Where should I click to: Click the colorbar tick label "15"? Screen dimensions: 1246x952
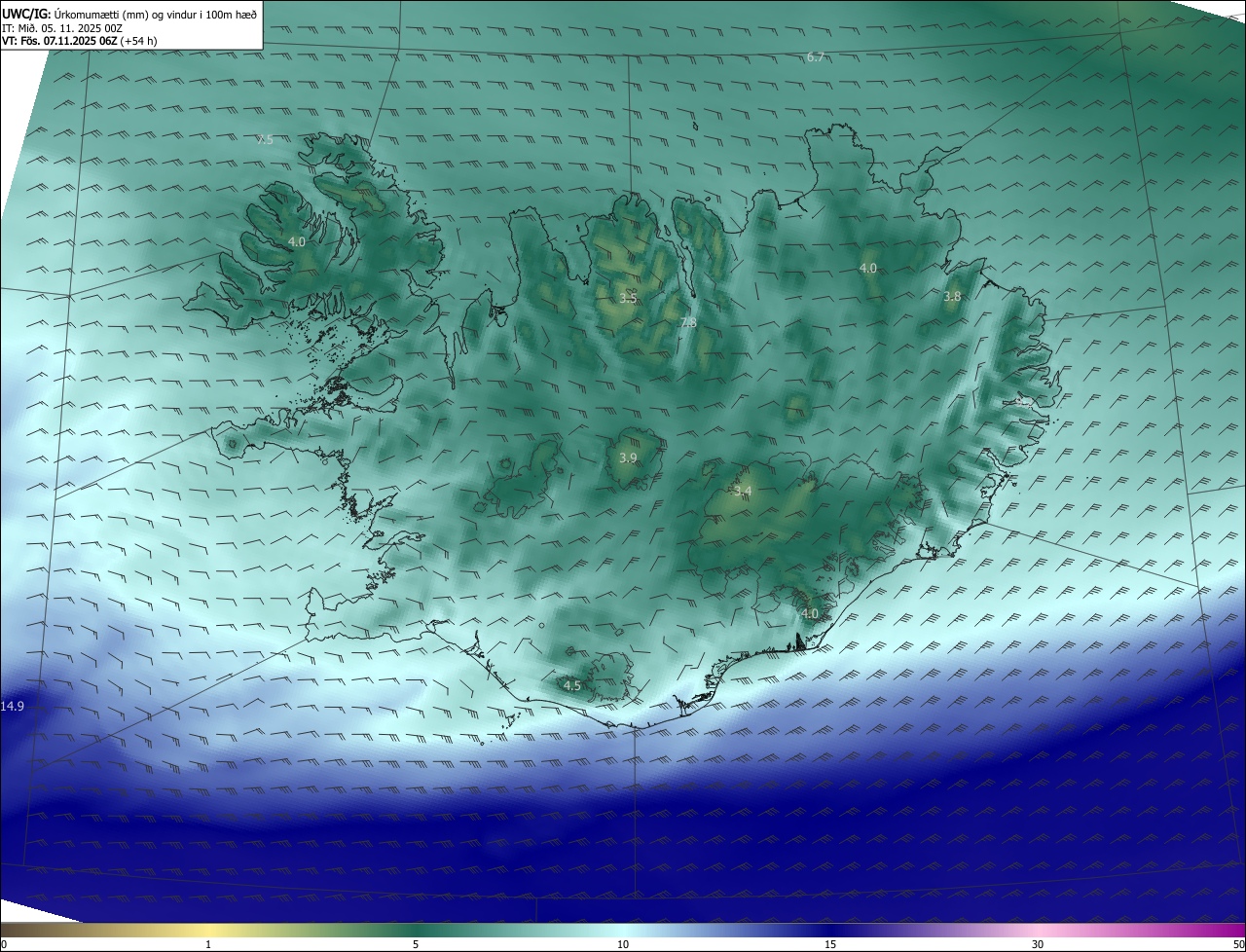(x=830, y=944)
